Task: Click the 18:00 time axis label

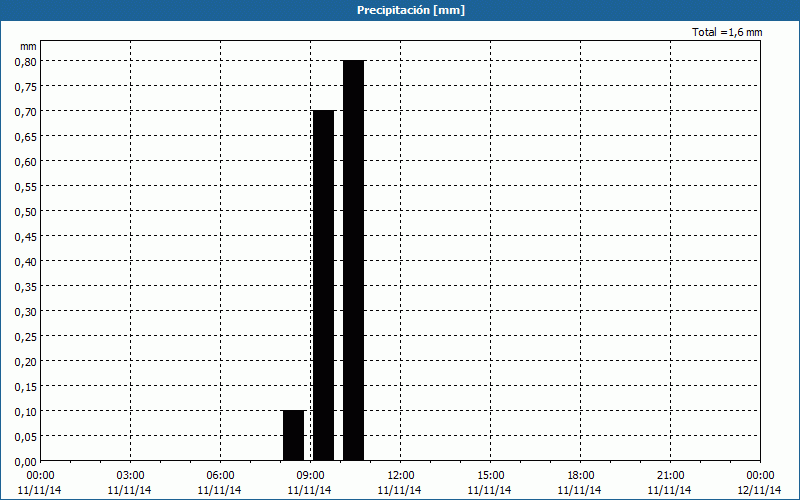Action: pyautogui.click(x=581, y=475)
